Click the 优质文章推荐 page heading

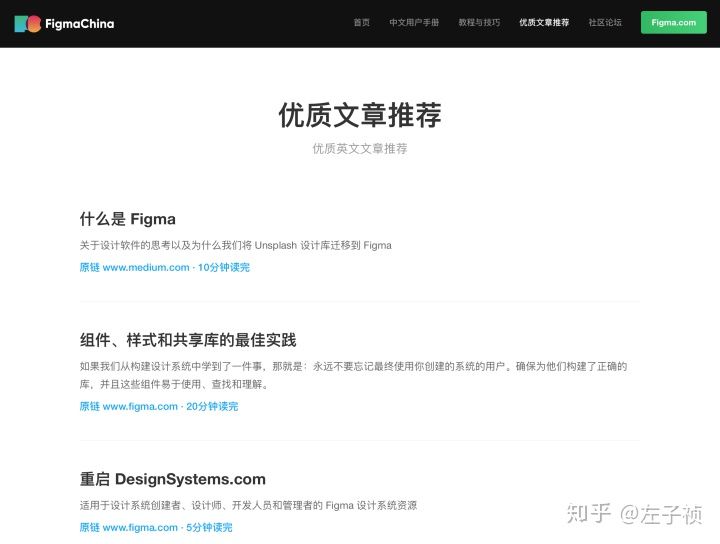click(x=360, y=115)
